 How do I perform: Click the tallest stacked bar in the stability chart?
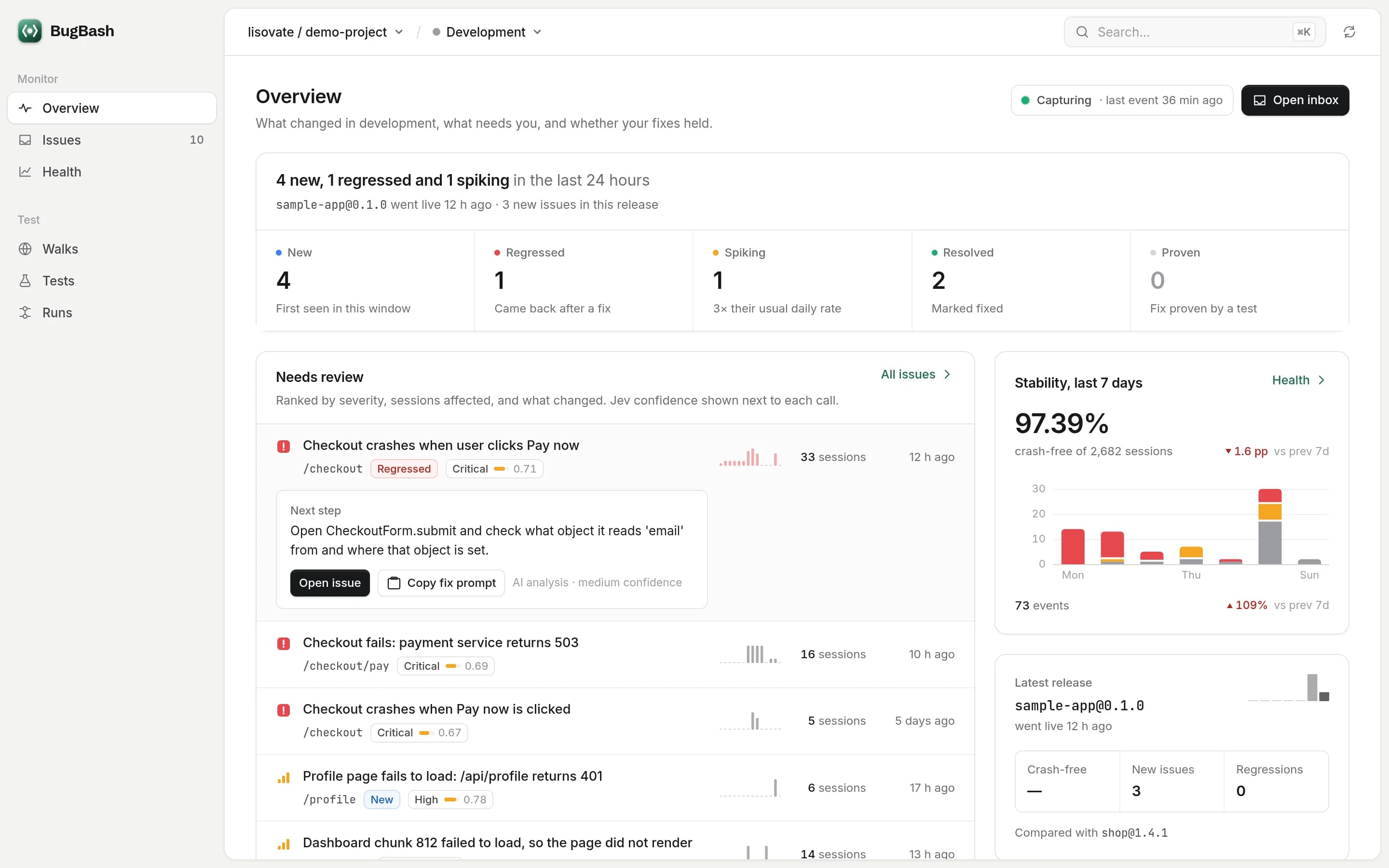click(1269, 527)
